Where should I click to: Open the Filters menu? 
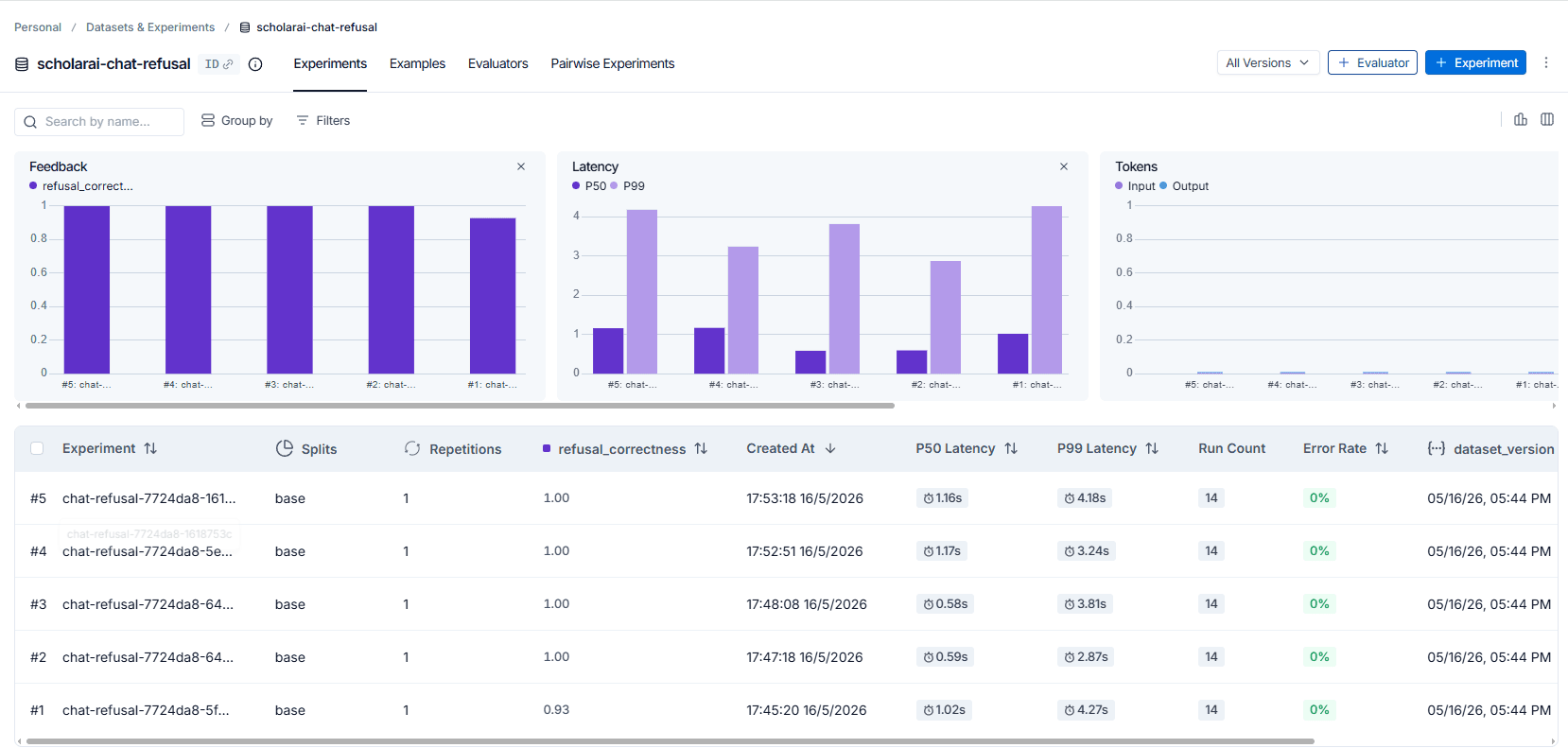click(x=322, y=120)
